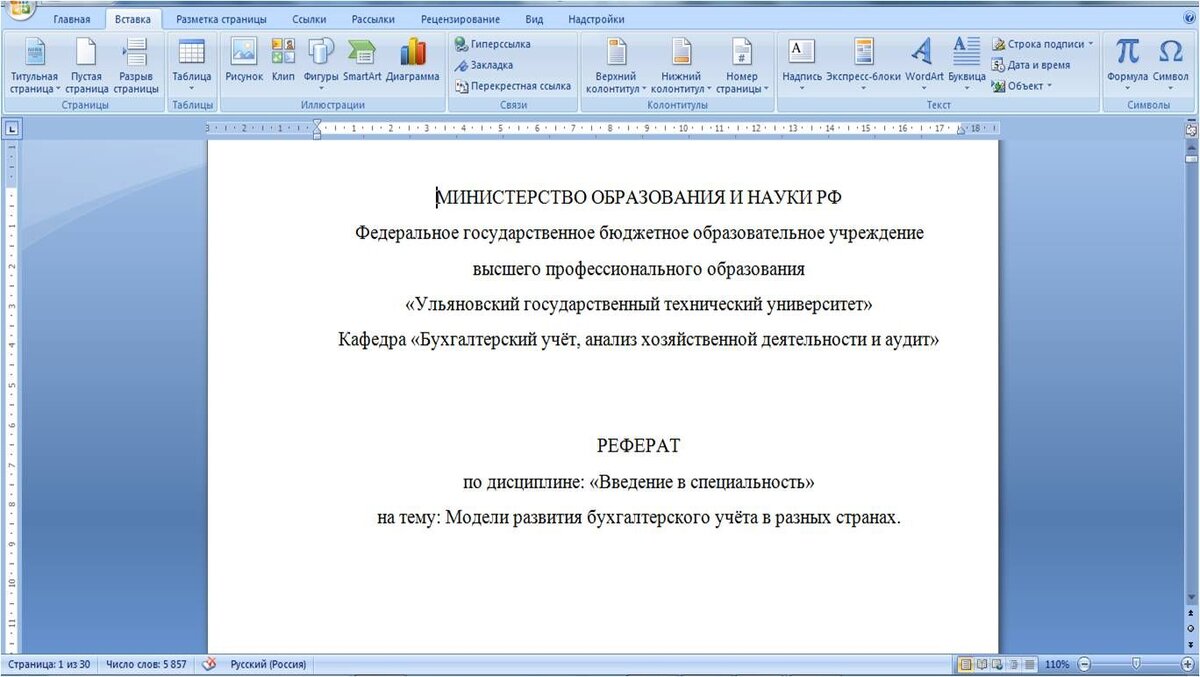This screenshot has width=1200, height=677.
Task: Switch to the Главная tab
Action: click(x=71, y=19)
